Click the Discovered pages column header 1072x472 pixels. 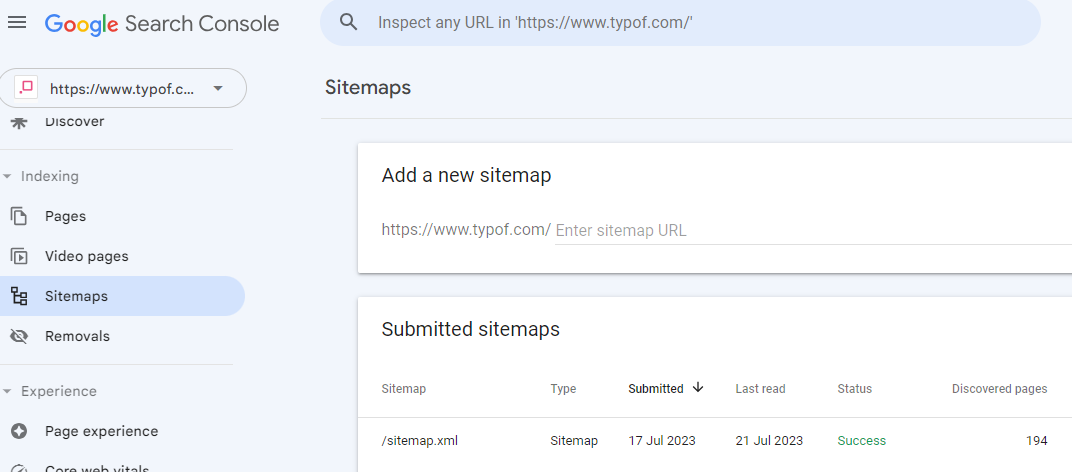click(x=1000, y=389)
